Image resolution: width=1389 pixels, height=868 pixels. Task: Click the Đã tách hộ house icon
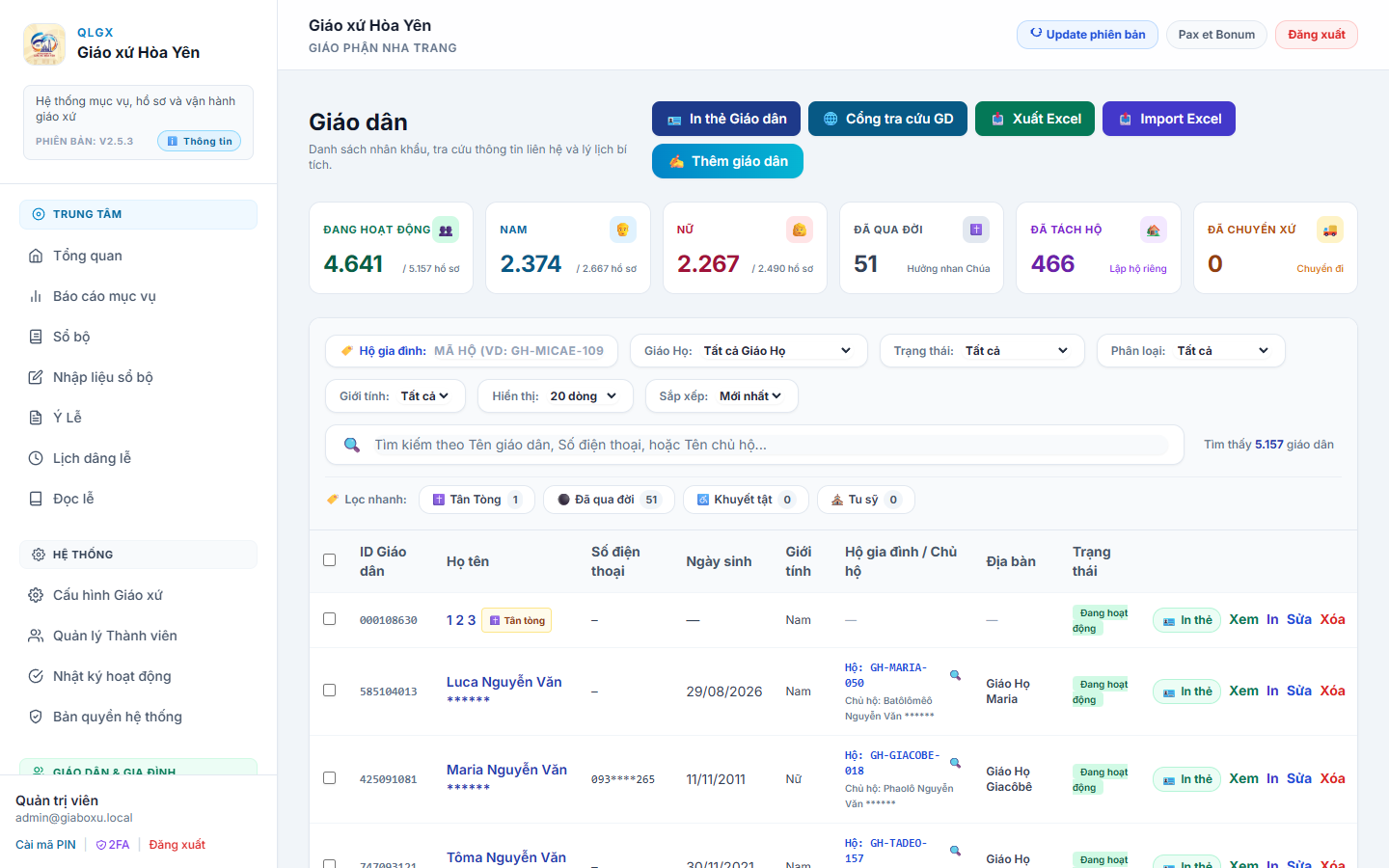tap(1154, 230)
